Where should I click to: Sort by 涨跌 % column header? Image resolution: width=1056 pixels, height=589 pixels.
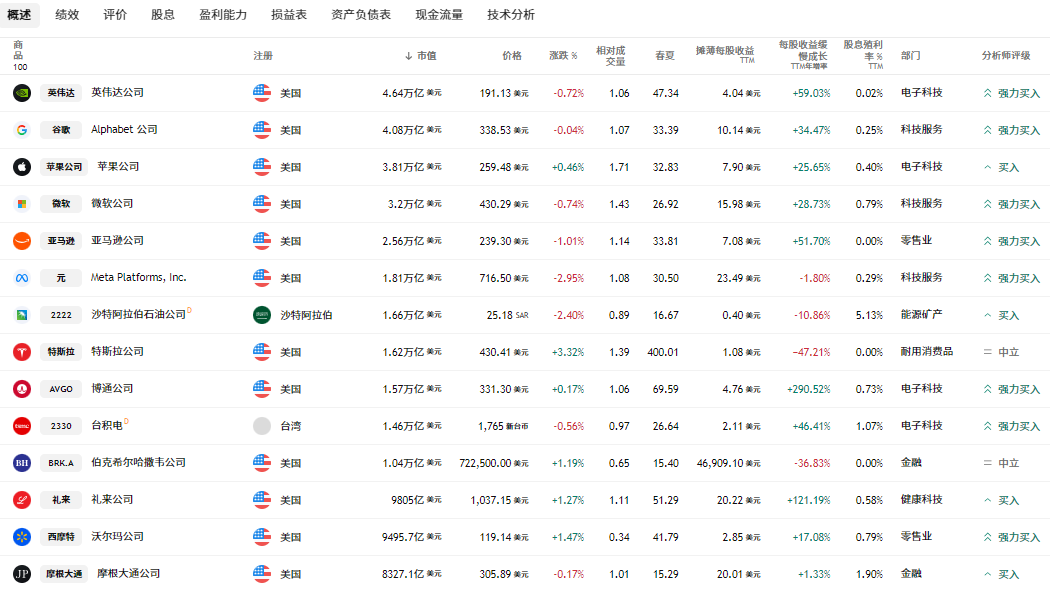point(564,56)
